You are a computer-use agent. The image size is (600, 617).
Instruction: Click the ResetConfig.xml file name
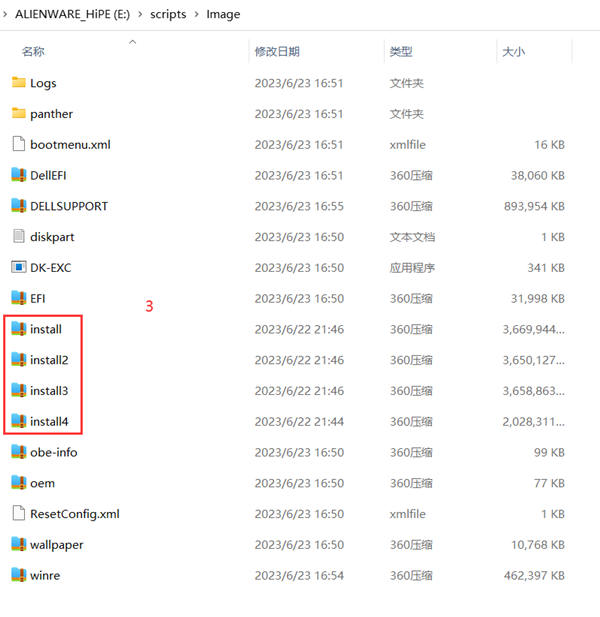(x=75, y=514)
